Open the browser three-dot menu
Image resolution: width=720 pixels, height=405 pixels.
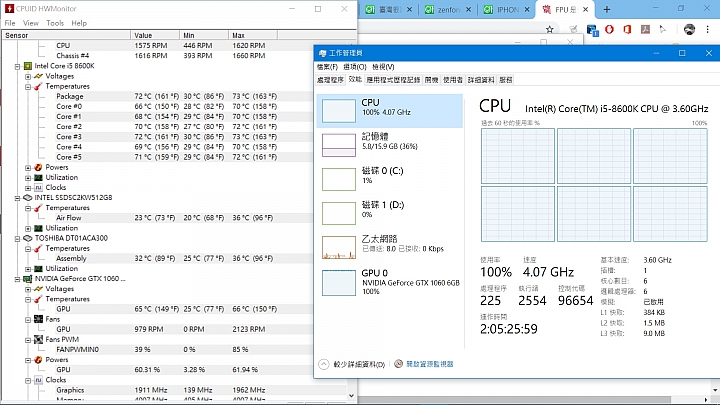click(707, 29)
